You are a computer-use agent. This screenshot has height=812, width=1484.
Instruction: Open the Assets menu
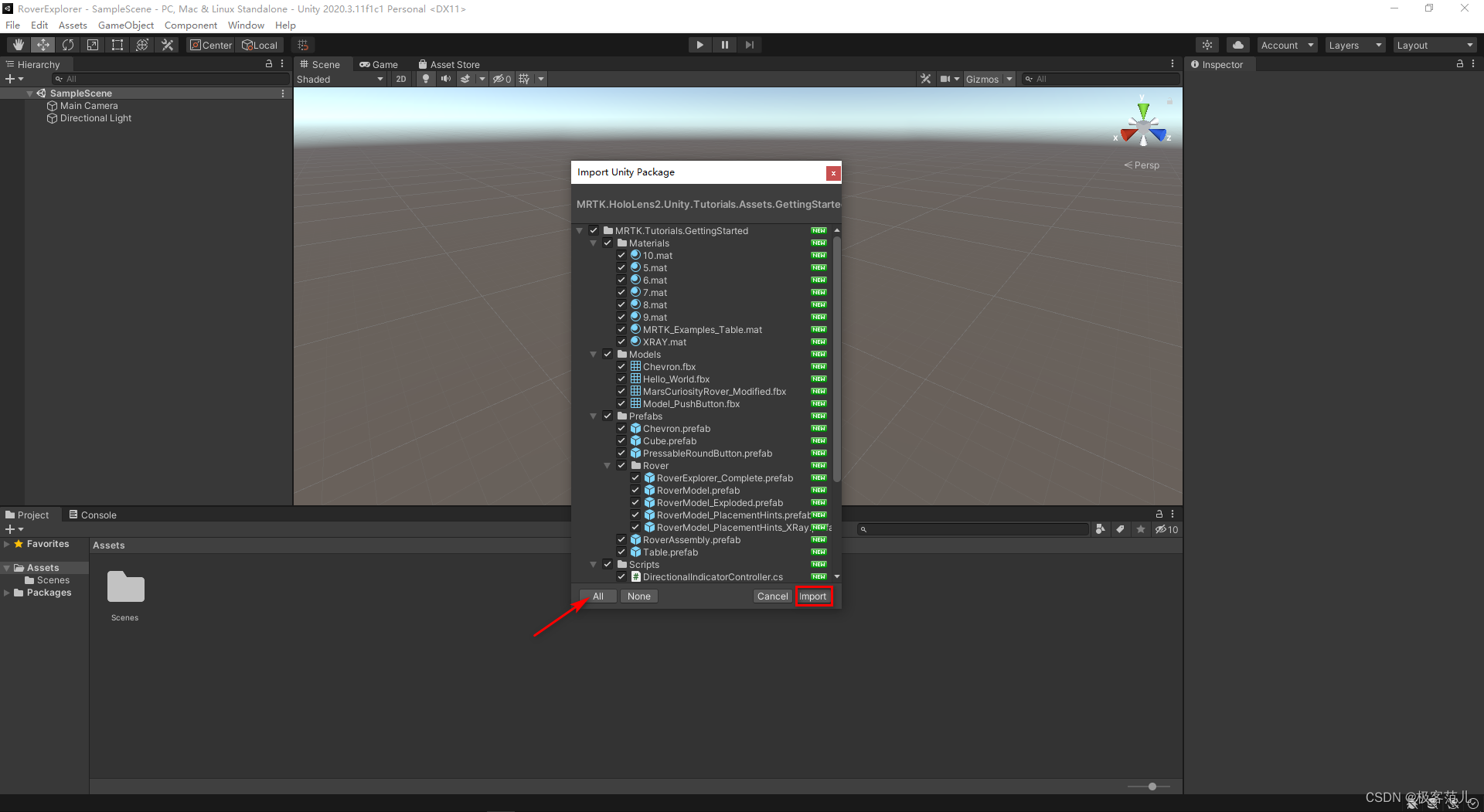73,25
